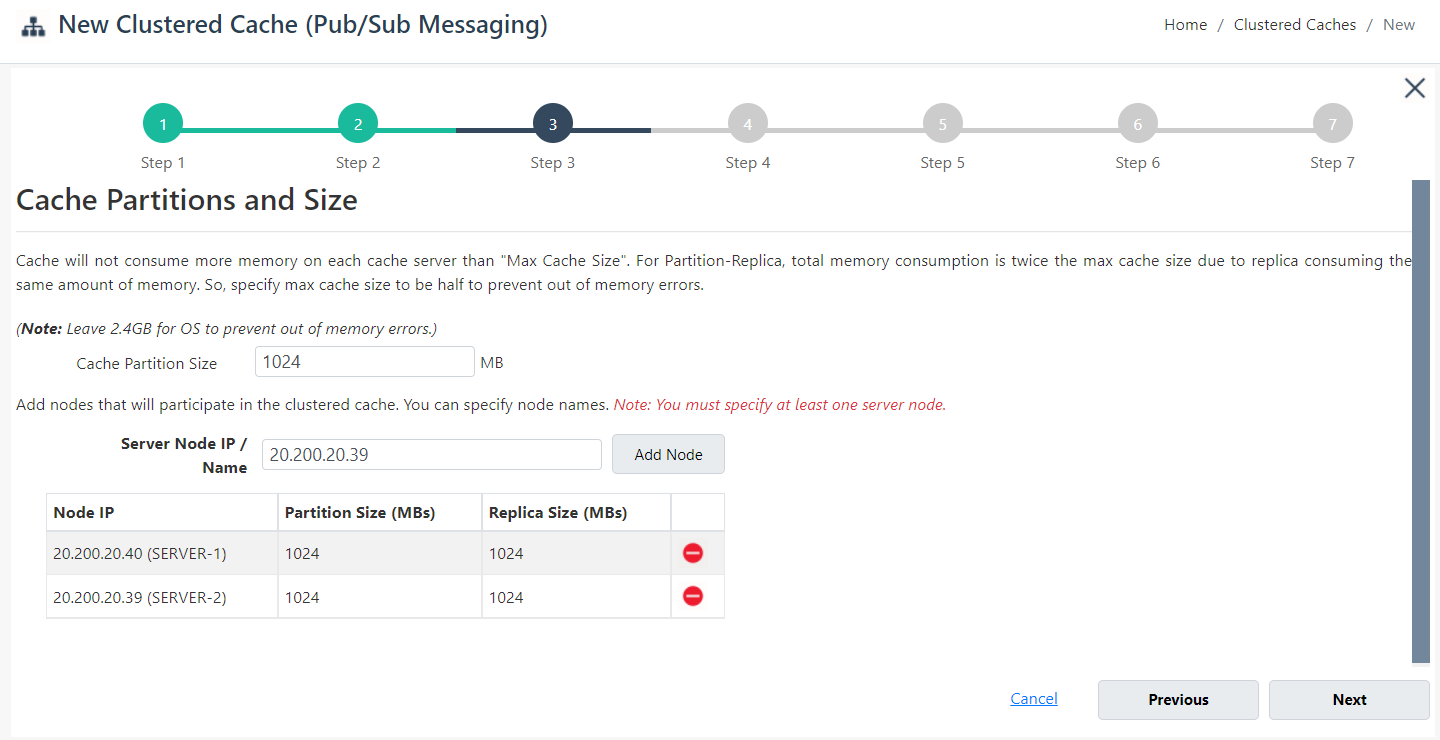Click the Step 5 label text

pyautogui.click(x=943, y=162)
